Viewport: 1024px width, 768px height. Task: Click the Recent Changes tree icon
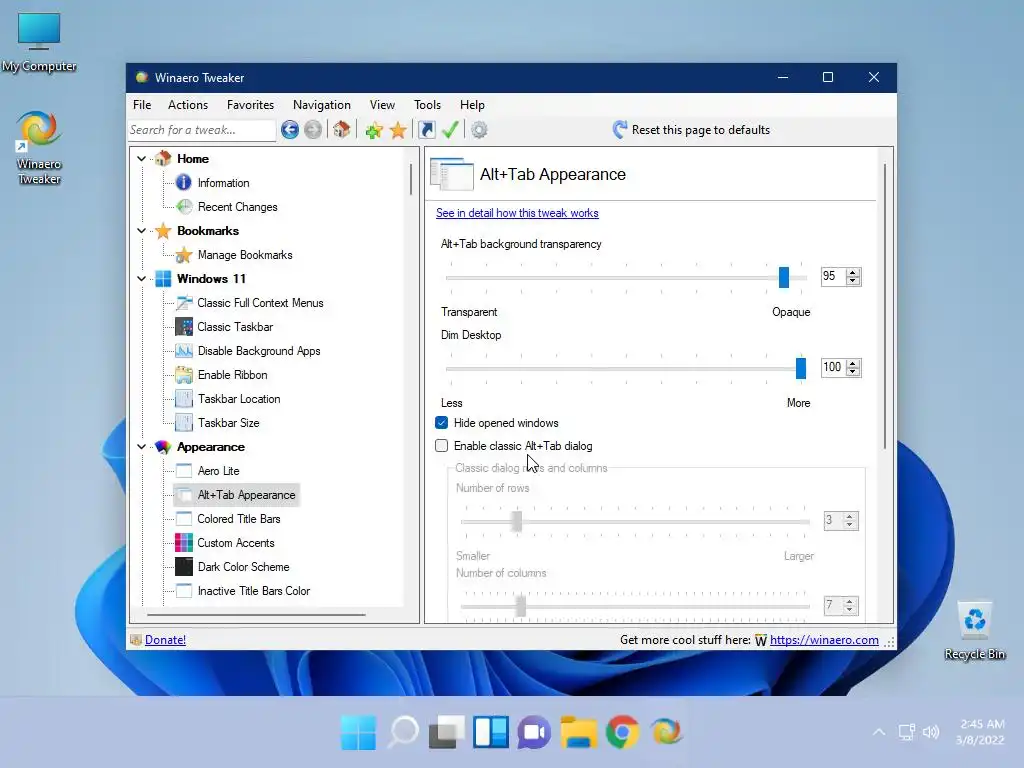184,207
